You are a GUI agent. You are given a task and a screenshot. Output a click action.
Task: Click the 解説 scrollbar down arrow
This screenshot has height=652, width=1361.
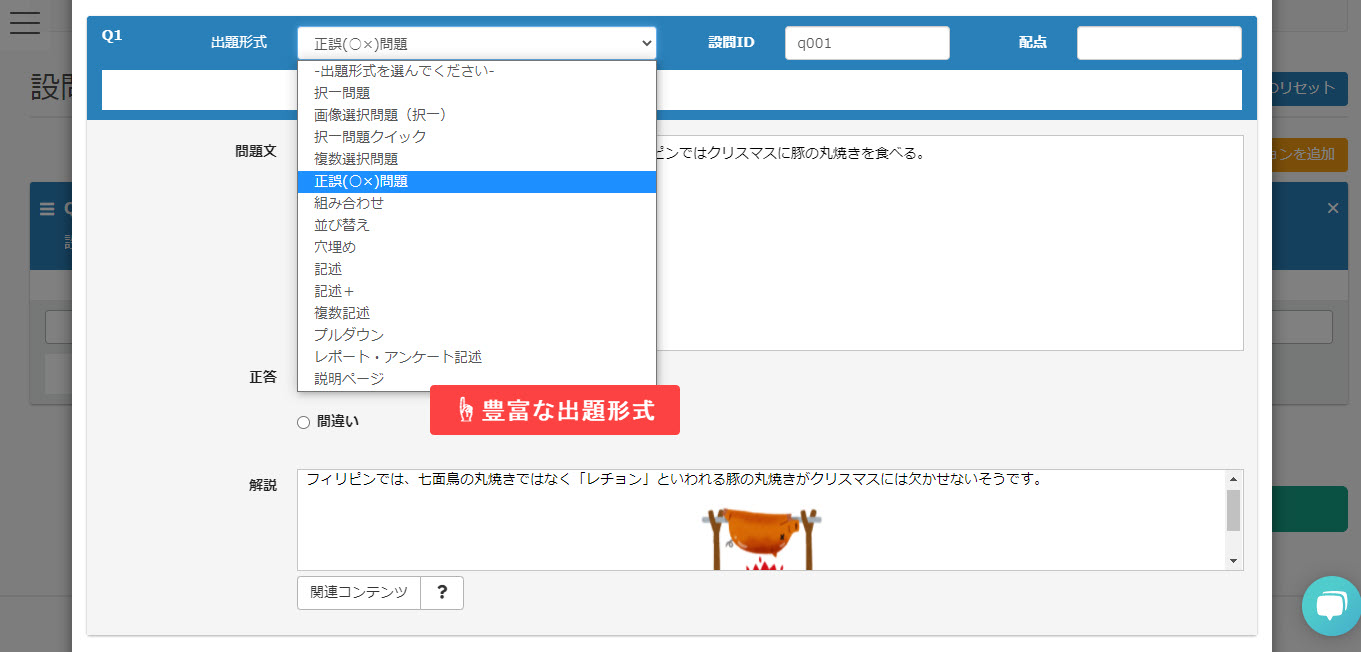[1233, 561]
